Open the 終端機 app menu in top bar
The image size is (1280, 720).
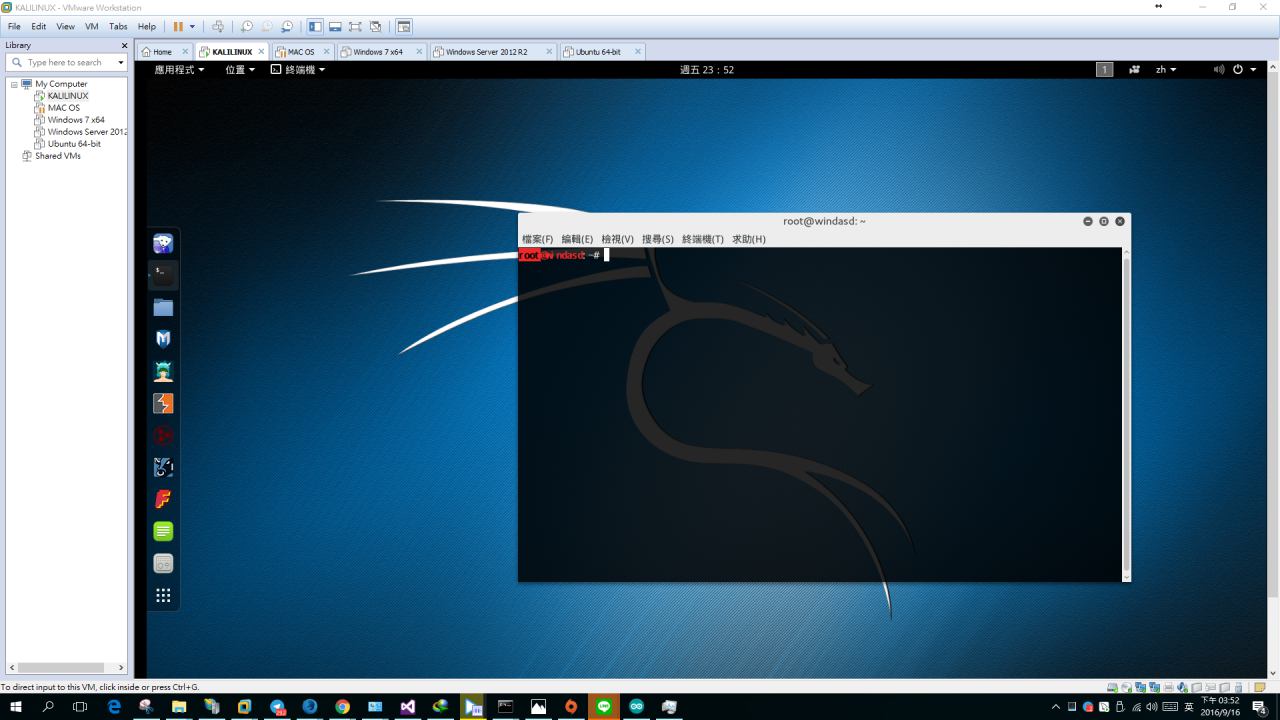[298, 70]
